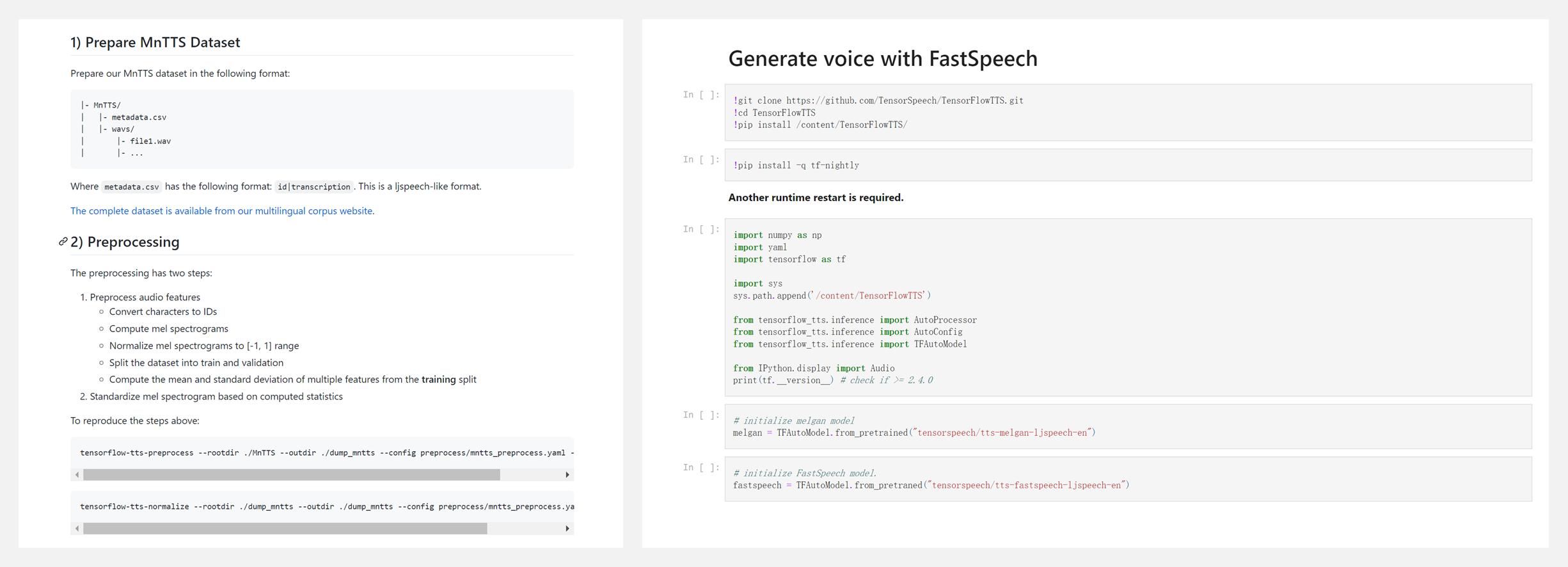Click the 'In [ ]:' prompt of imports cell
This screenshot has height=567, width=1568.
click(701, 230)
